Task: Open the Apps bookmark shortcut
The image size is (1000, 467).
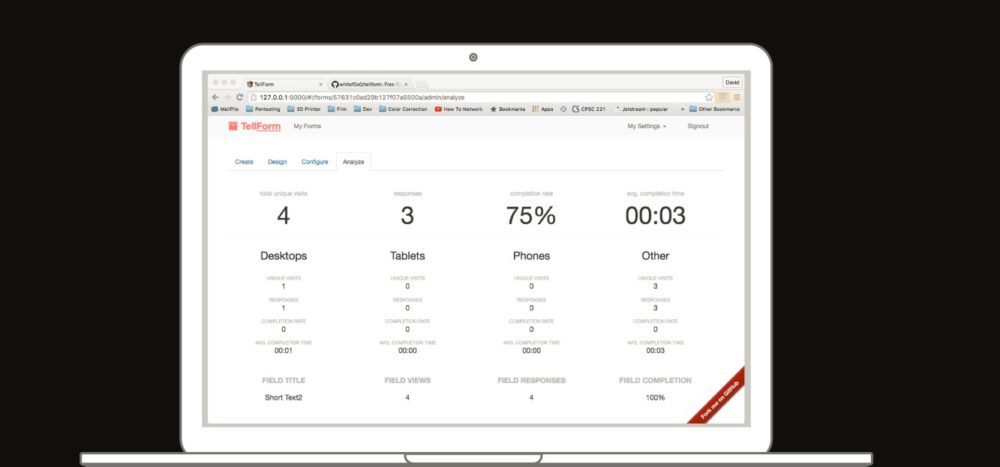Action: 542,109
